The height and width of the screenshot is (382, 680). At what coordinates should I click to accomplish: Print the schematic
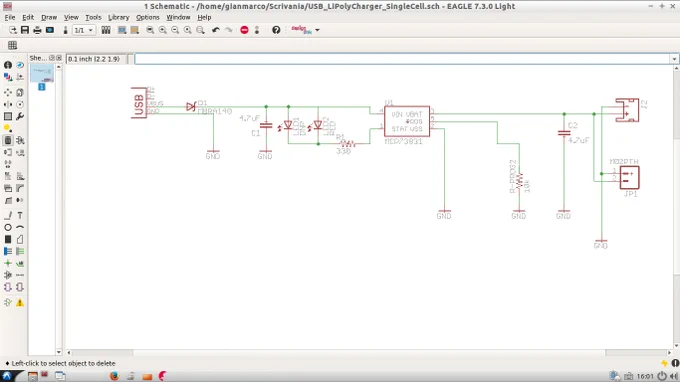[37, 30]
